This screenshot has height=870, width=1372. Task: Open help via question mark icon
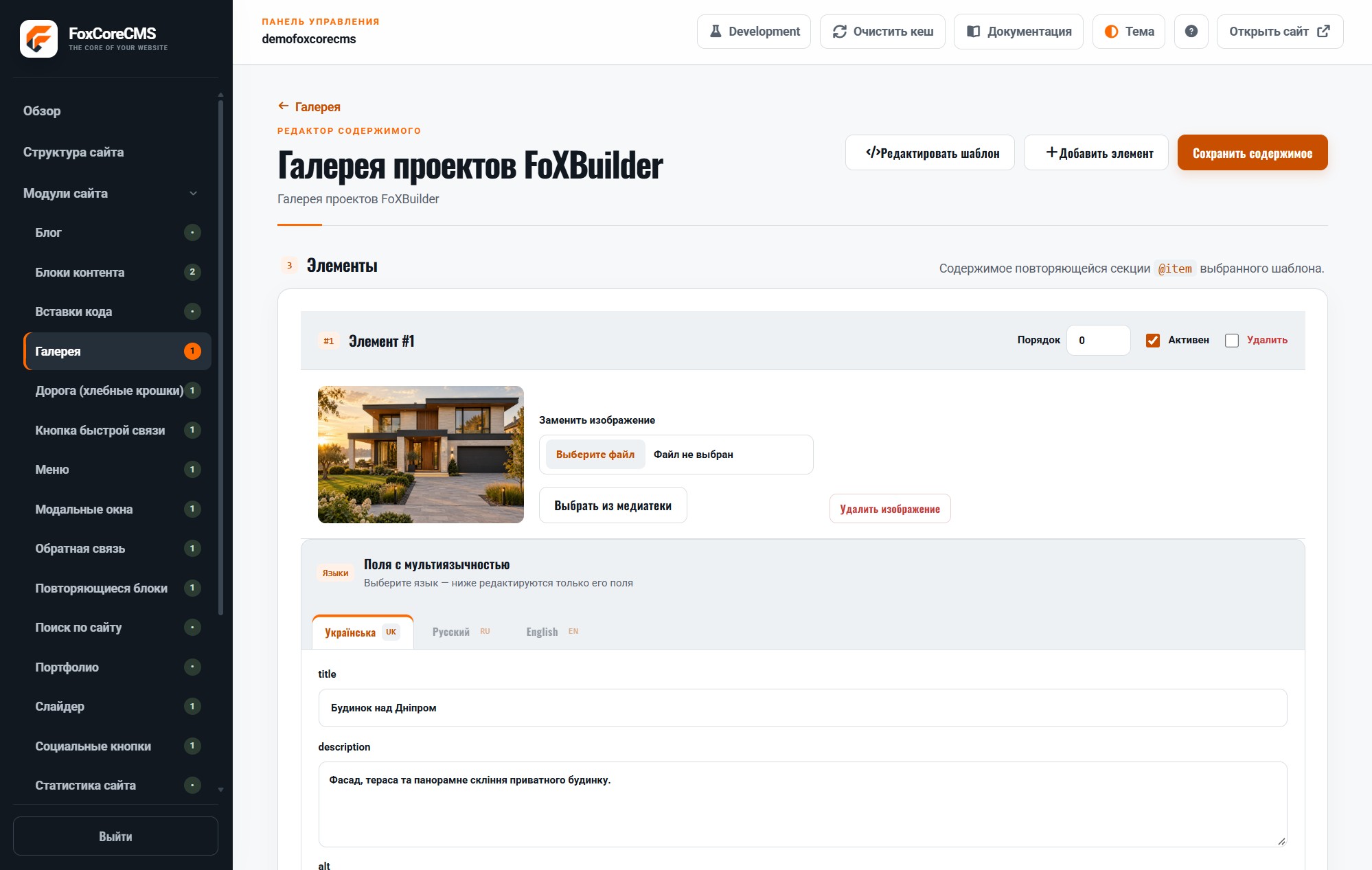point(1191,32)
